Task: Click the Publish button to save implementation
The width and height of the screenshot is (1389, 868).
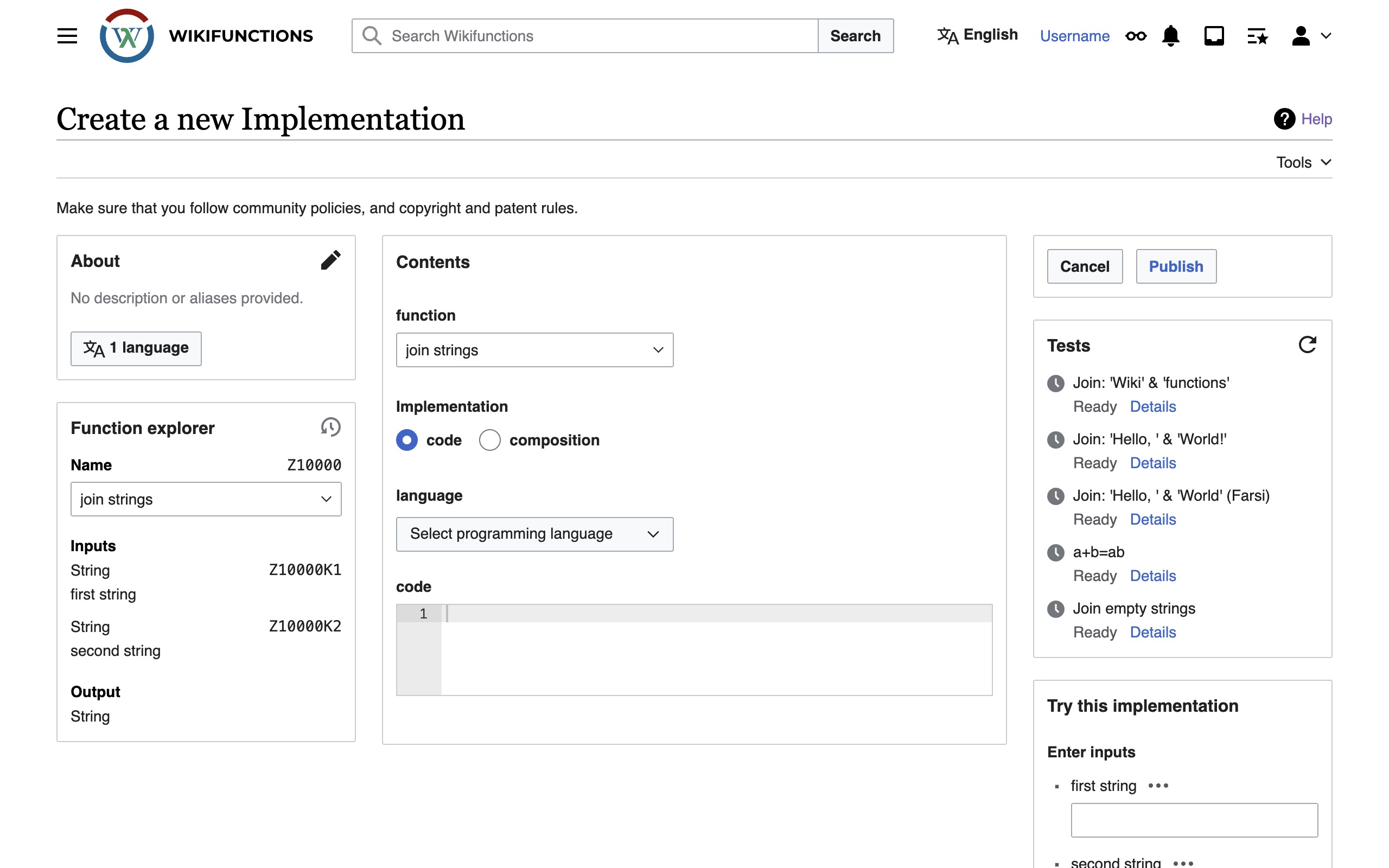Action: click(1176, 265)
